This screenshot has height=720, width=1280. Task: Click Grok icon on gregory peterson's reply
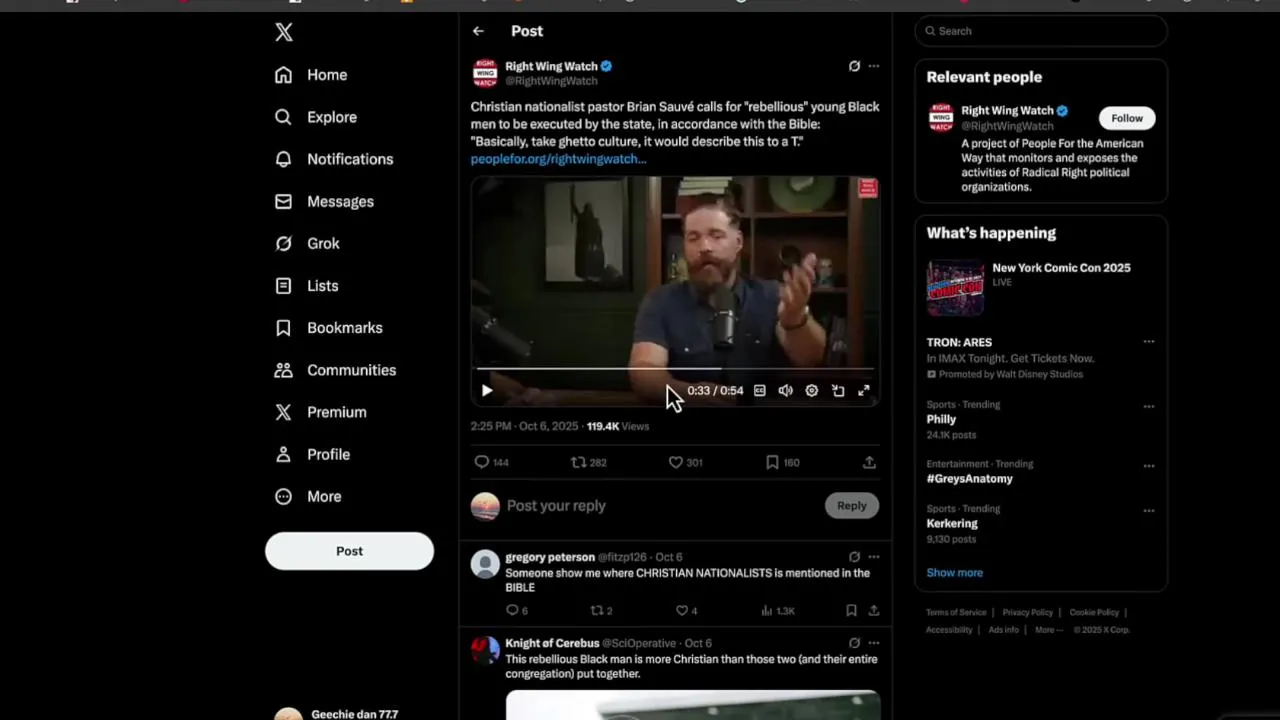pos(854,557)
